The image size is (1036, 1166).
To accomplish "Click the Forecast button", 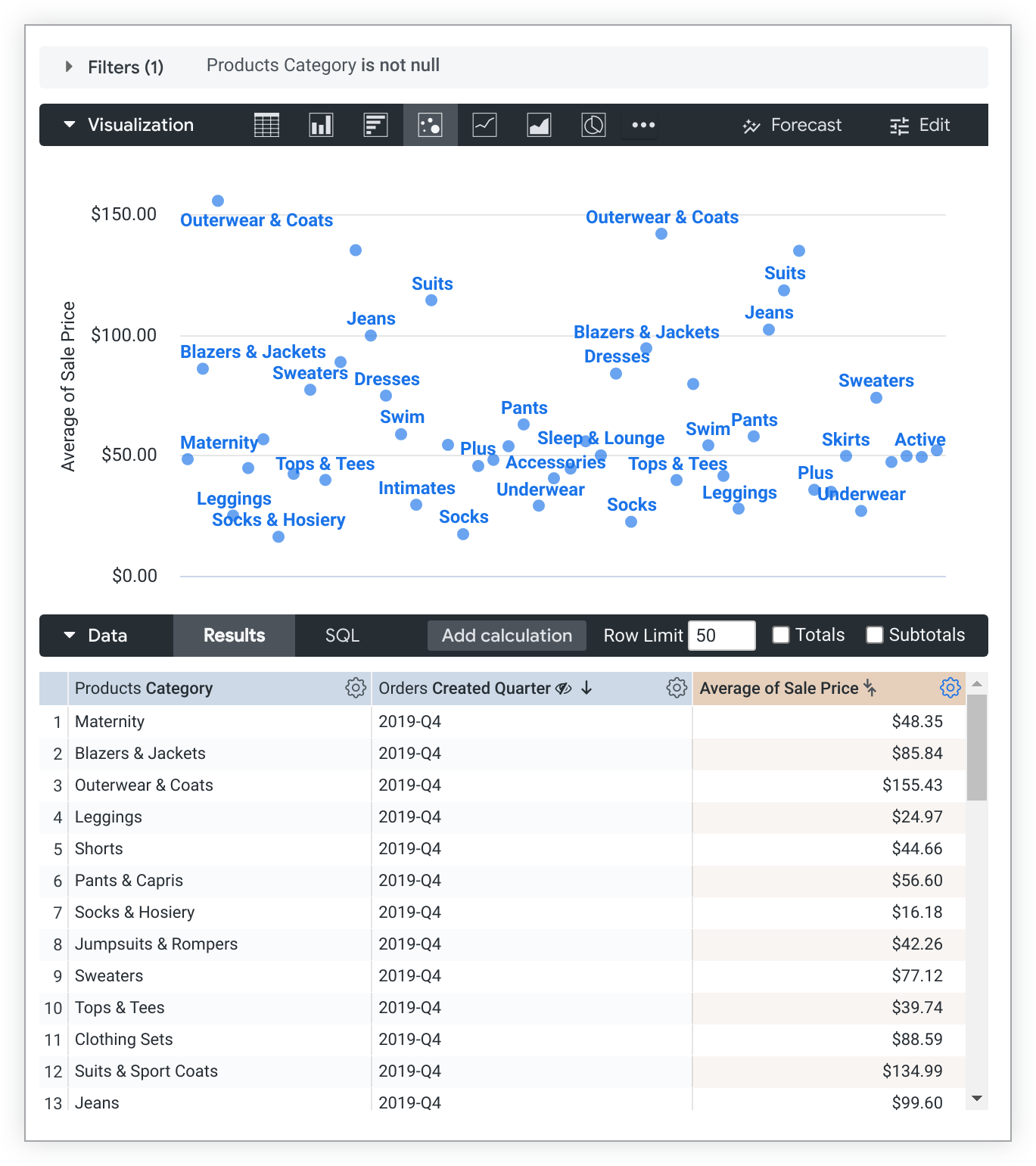I will coord(792,125).
